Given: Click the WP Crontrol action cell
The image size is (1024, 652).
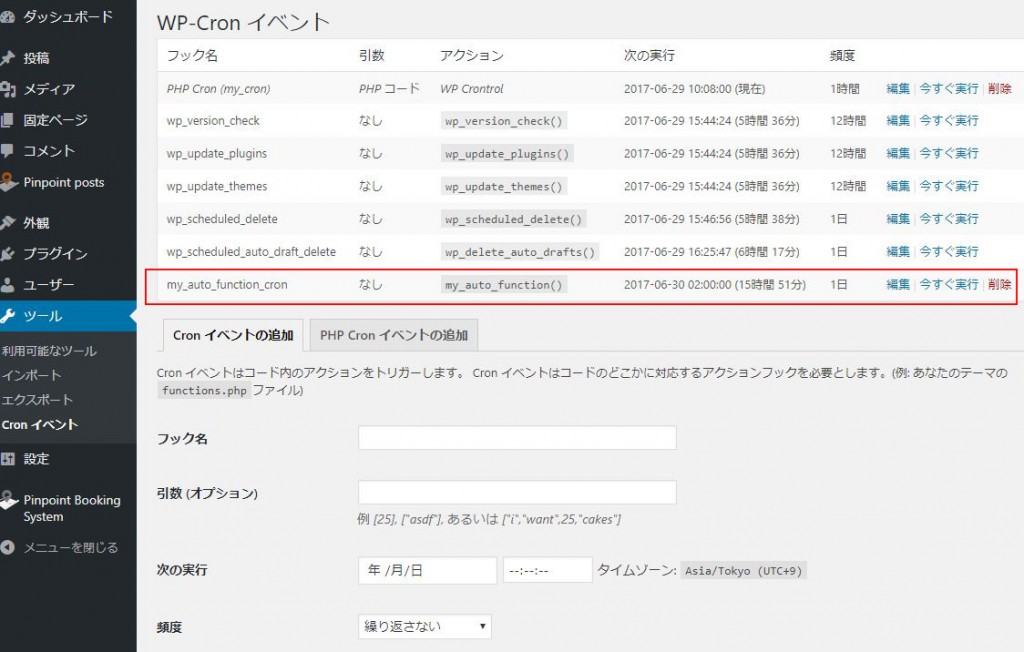Looking at the screenshot, I should click(472, 89).
